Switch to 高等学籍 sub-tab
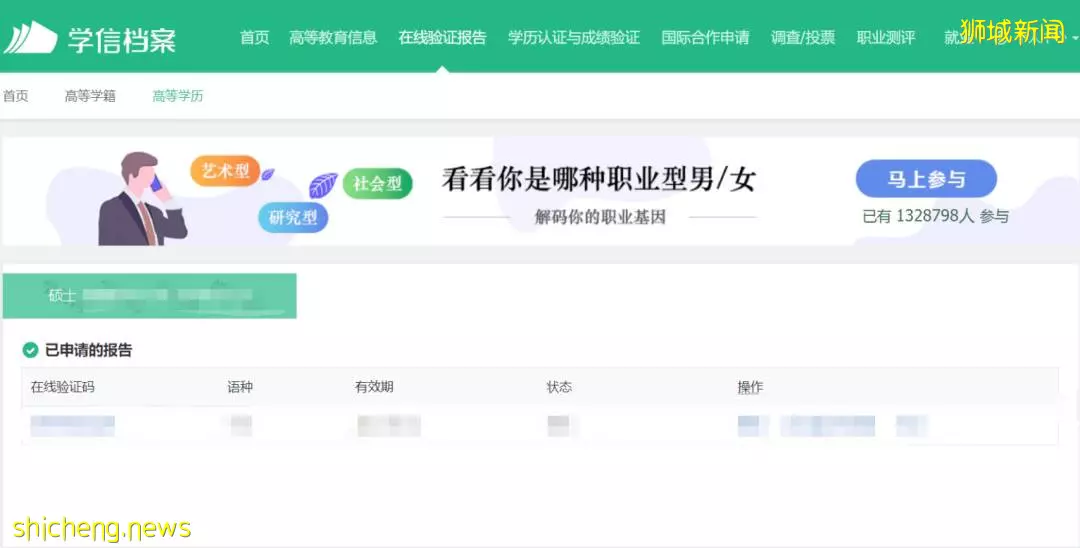The width and height of the screenshot is (1080, 548). [x=90, y=96]
